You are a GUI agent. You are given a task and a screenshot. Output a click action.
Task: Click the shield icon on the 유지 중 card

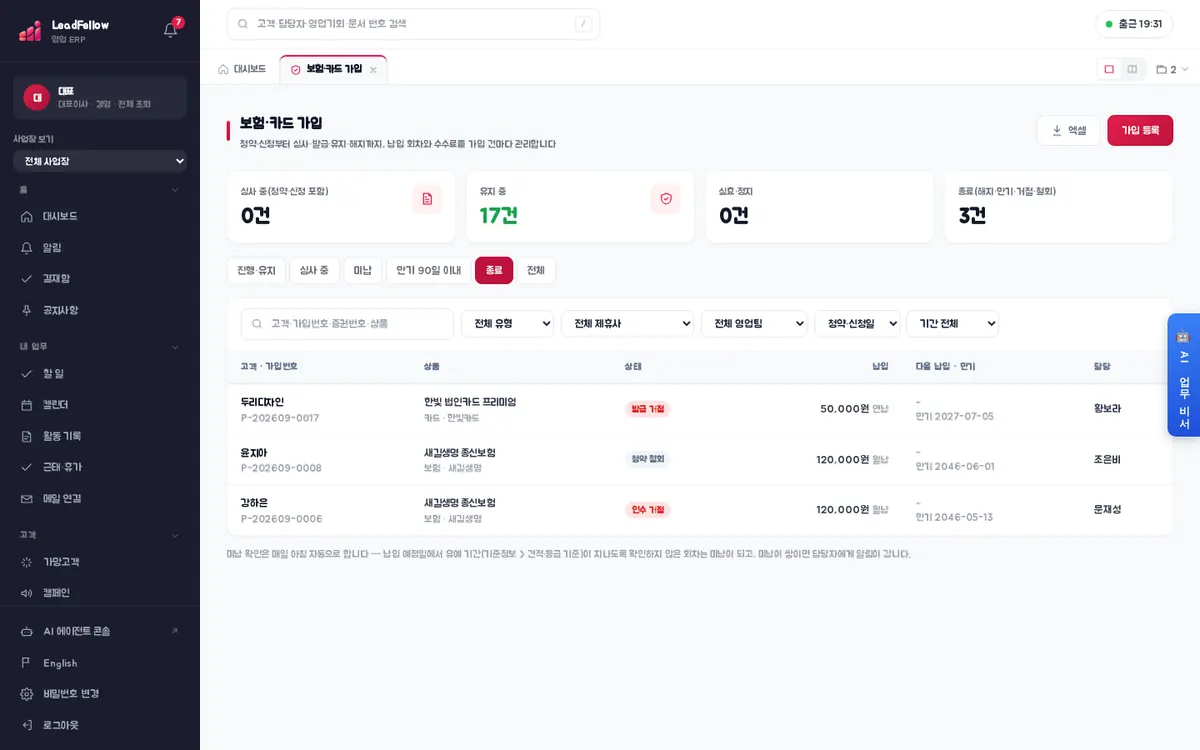coord(666,199)
